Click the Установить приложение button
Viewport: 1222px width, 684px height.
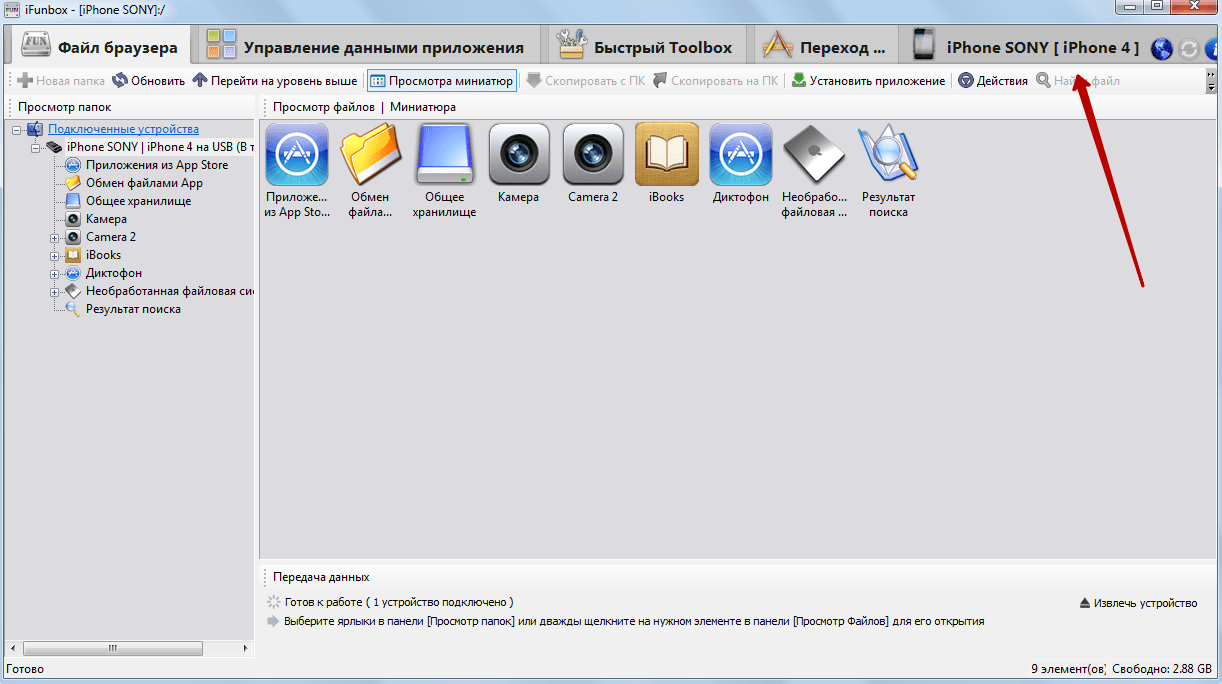(868, 81)
